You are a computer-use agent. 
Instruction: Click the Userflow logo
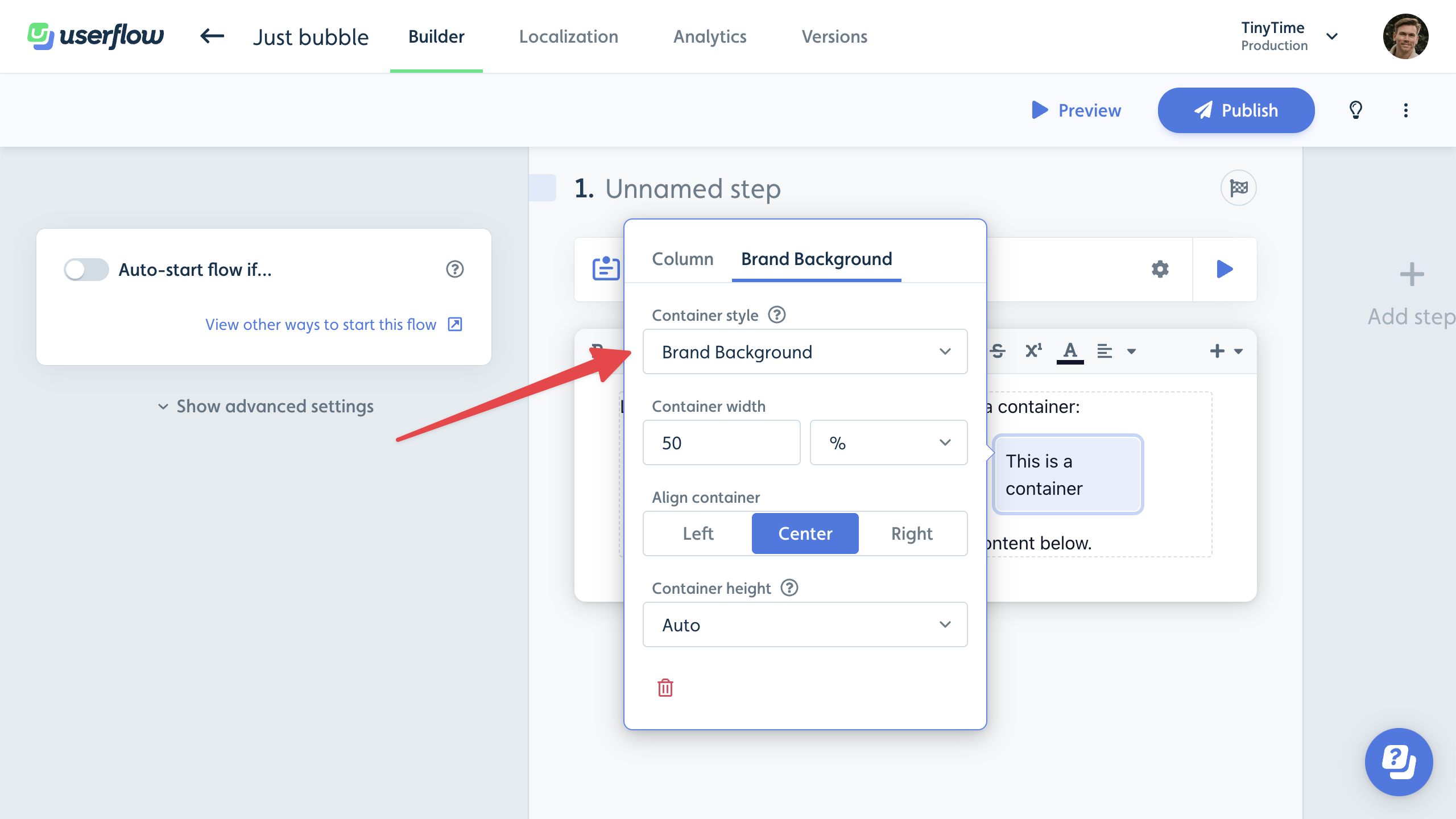point(96,36)
